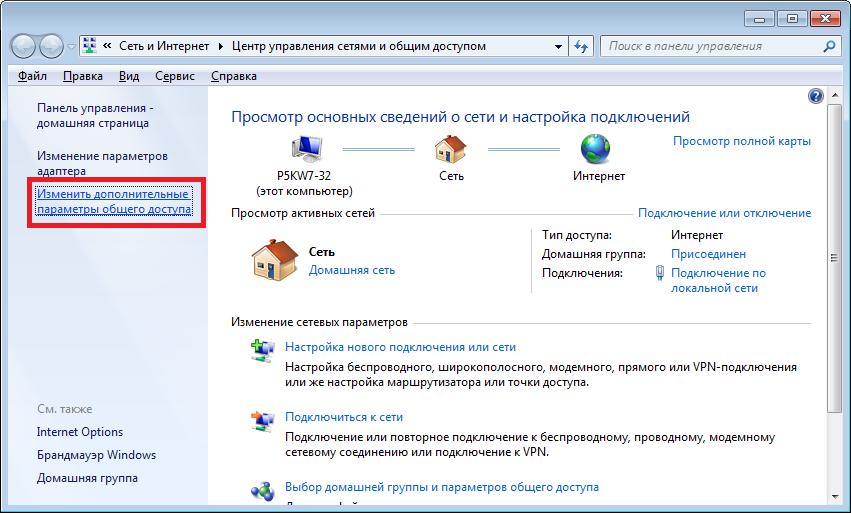
Task: Open "Изменить дополнительные параметры общего доступа" link
Action: pyautogui.click(x=113, y=201)
